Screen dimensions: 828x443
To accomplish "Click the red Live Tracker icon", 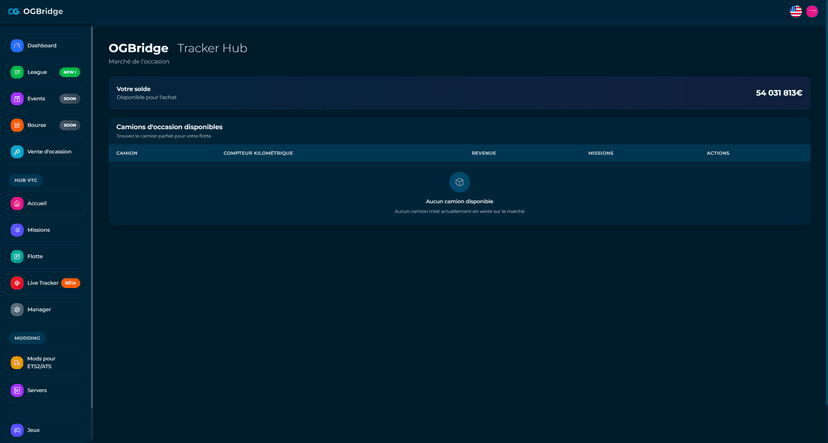I will (17, 283).
